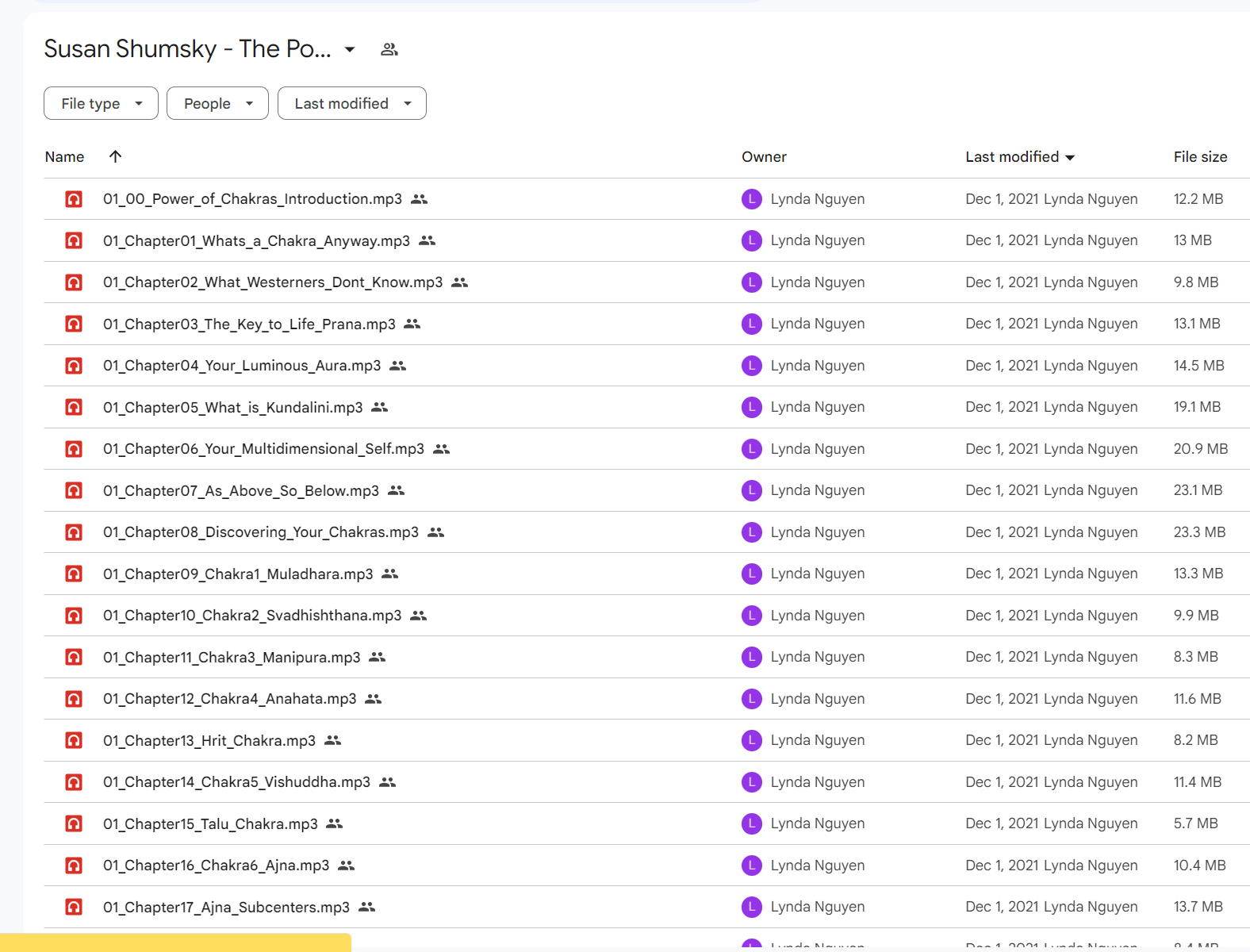Image resolution: width=1250 pixels, height=952 pixels.
Task: Select file 01_Chapter13_Hrit_Chakra.mp3
Action: point(209,740)
